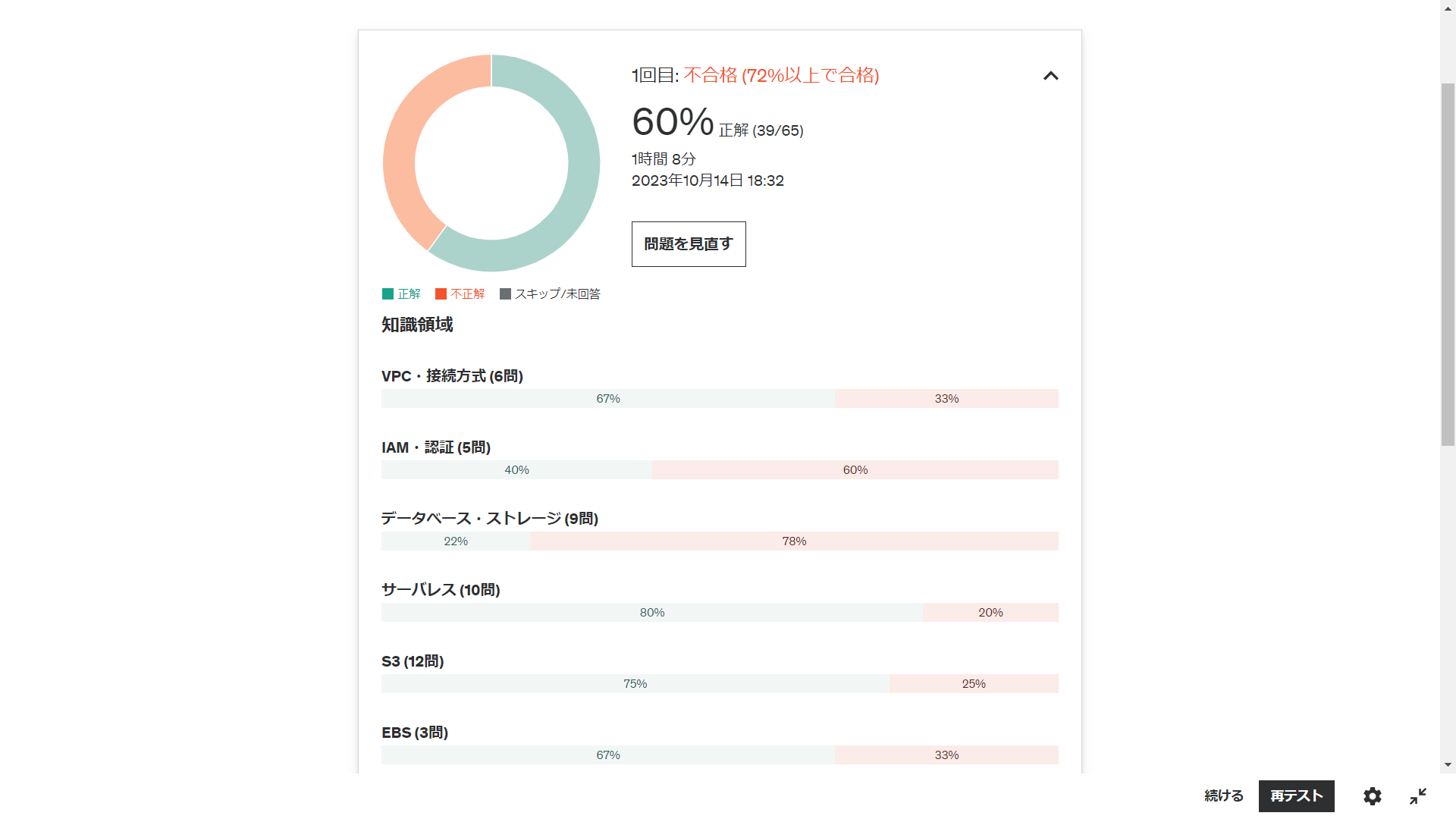The image size is (1456, 819).
Task: Start a retake via the 再テスト button
Action: 1296,796
